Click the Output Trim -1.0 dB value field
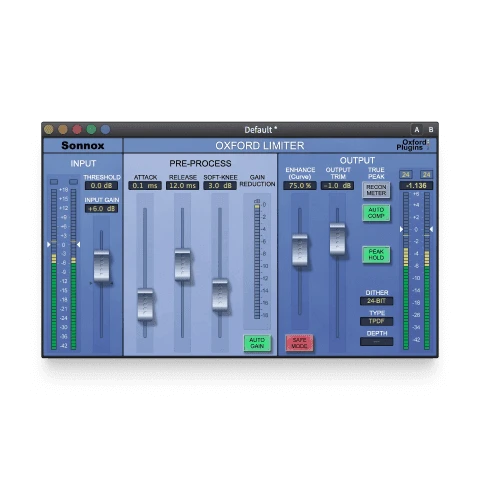The image size is (480, 480). tap(337, 186)
